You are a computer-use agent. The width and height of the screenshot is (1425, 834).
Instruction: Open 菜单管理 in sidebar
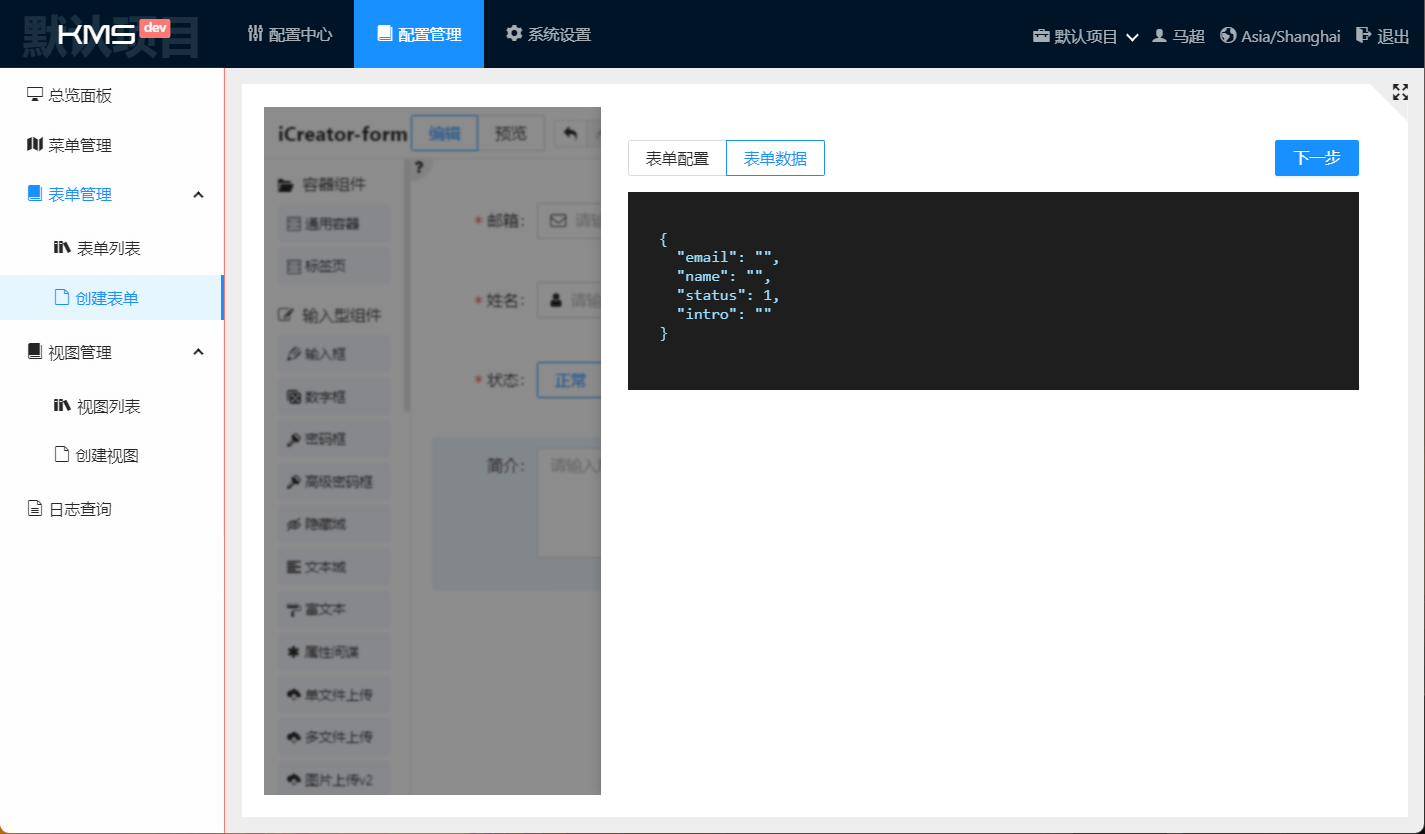pos(80,146)
